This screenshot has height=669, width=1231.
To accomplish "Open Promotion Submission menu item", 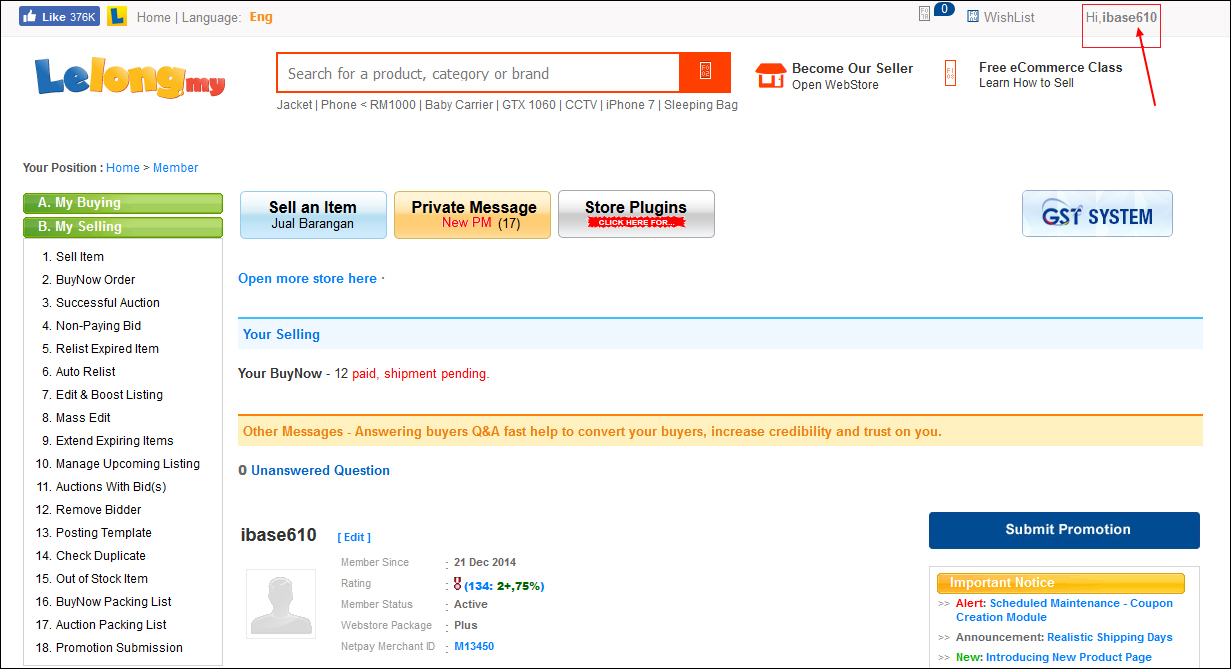I will (119, 648).
